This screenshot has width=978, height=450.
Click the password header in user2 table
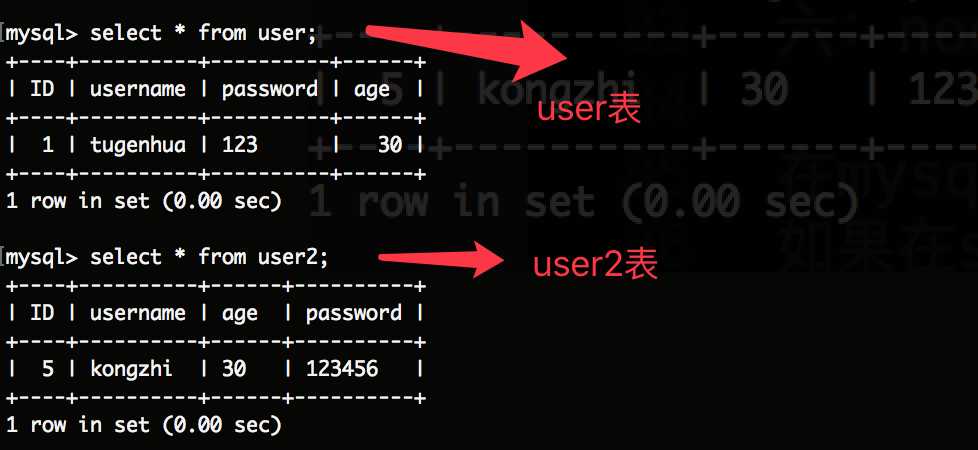354,313
